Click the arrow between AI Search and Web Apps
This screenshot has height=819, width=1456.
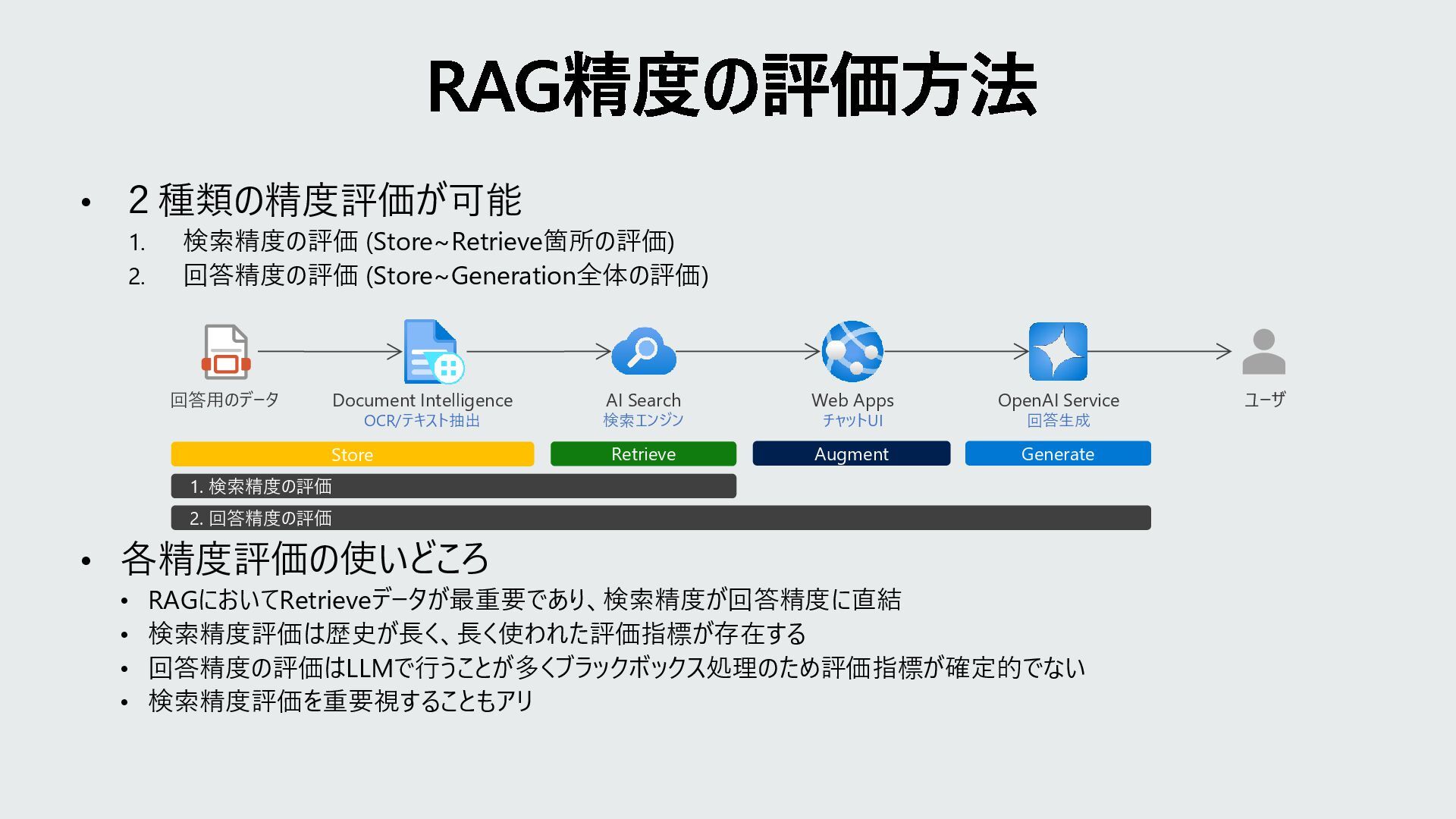click(x=747, y=352)
